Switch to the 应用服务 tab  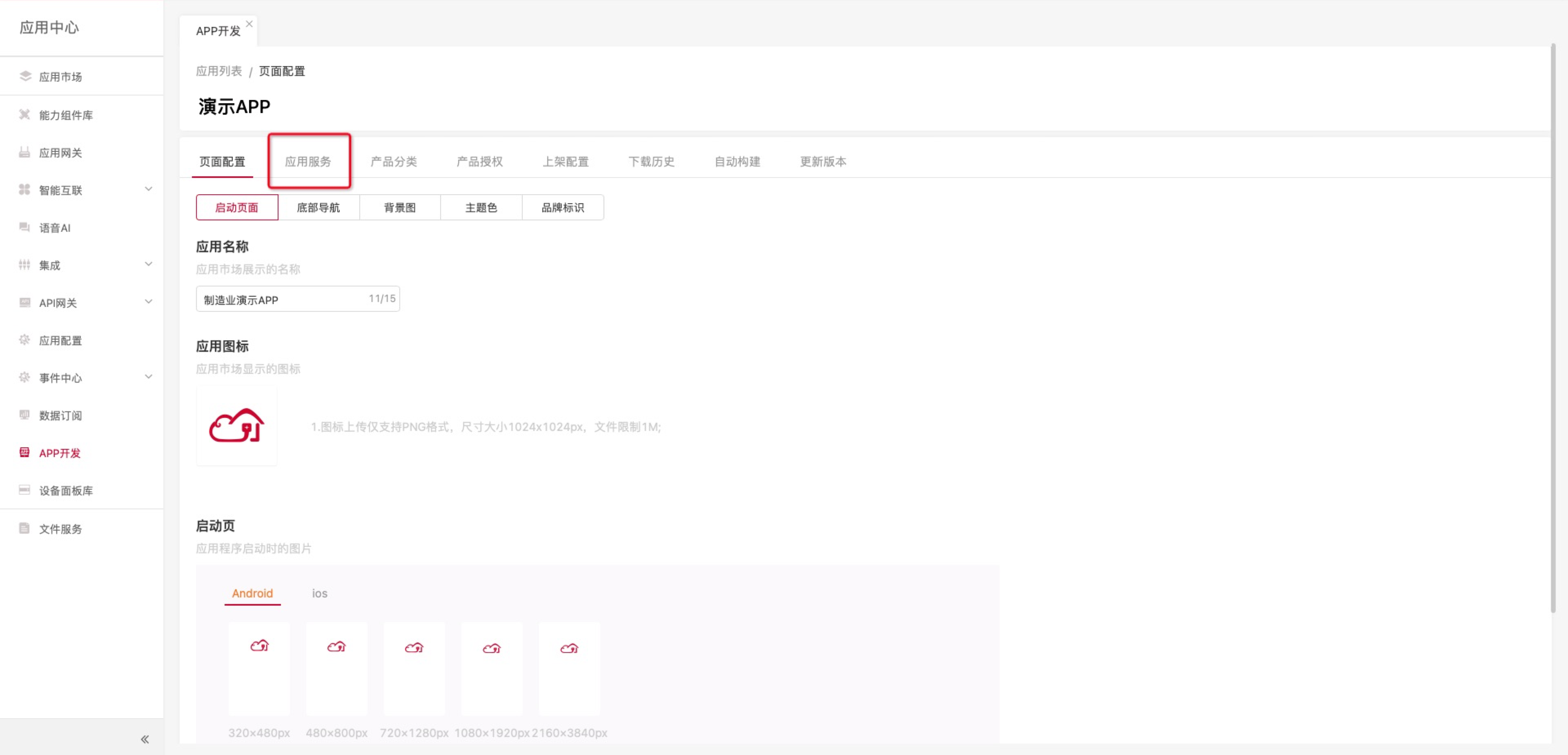tap(308, 161)
